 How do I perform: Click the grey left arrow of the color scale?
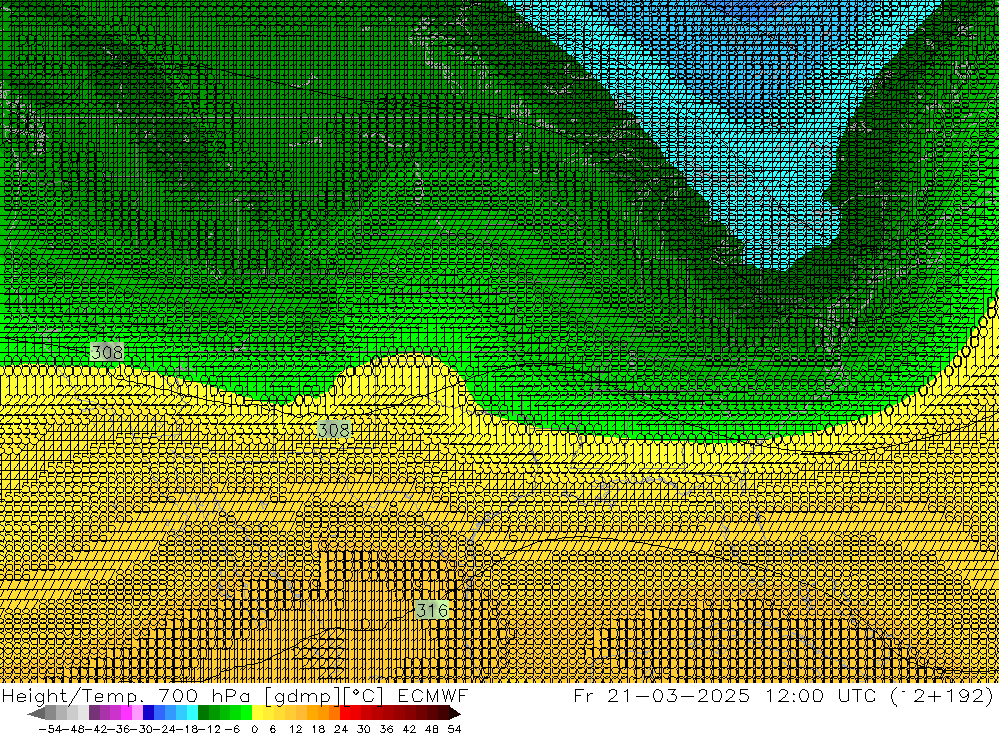pyautogui.click(x=36, y=713)
